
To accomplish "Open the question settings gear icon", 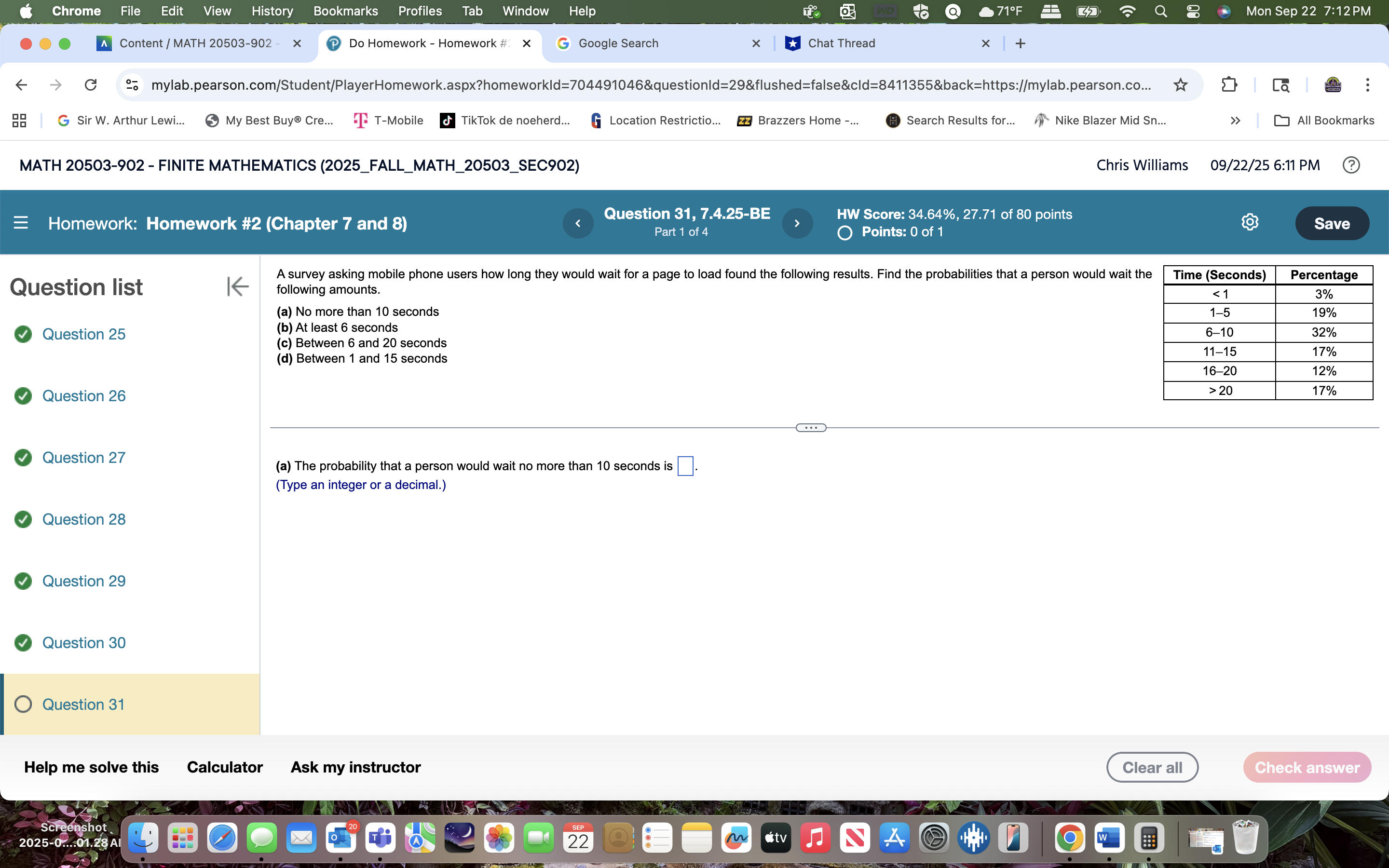I will 1250,222.
